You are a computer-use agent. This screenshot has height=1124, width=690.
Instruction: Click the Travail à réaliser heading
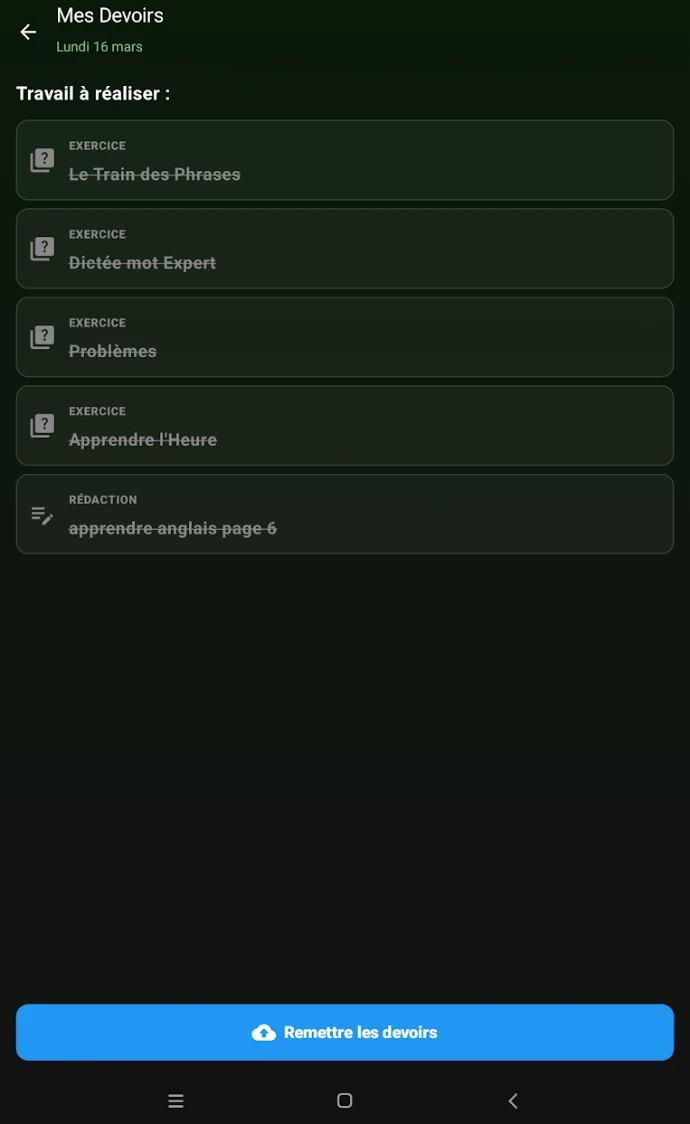[93, 93]
